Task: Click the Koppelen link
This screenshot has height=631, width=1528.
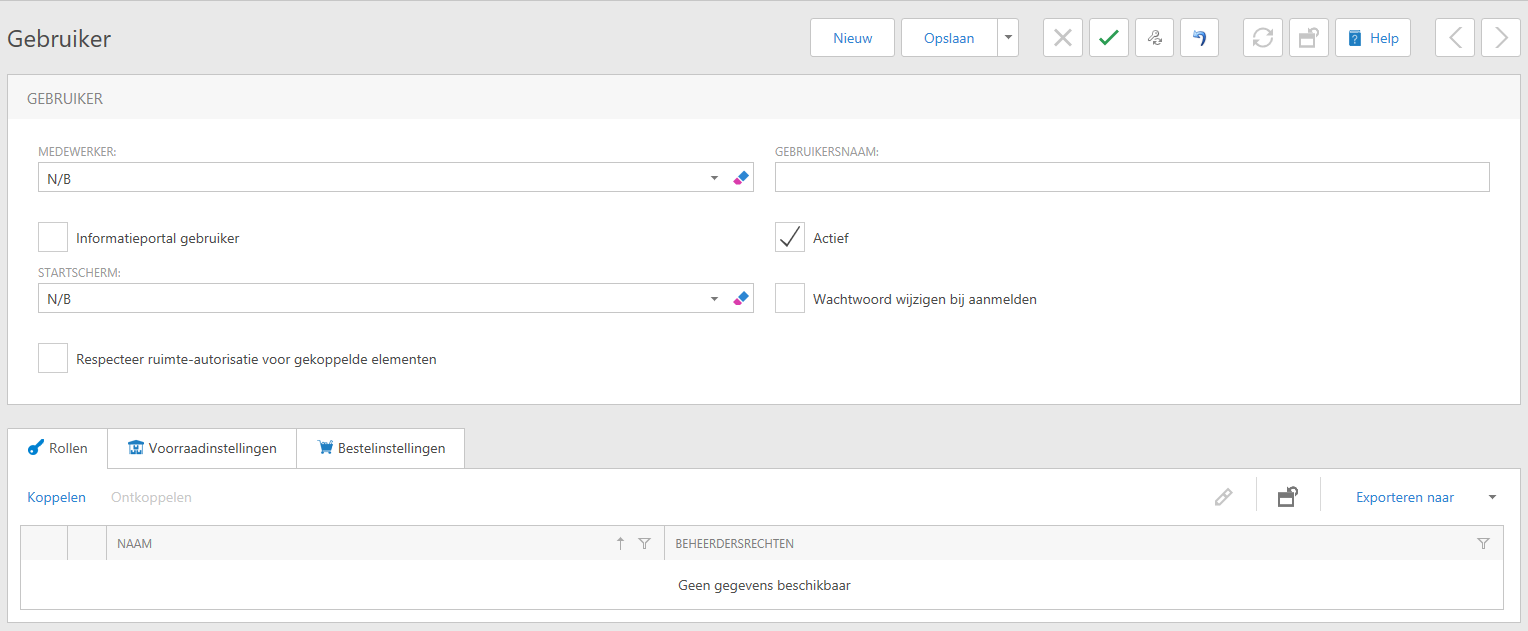Action: [56, 497]
